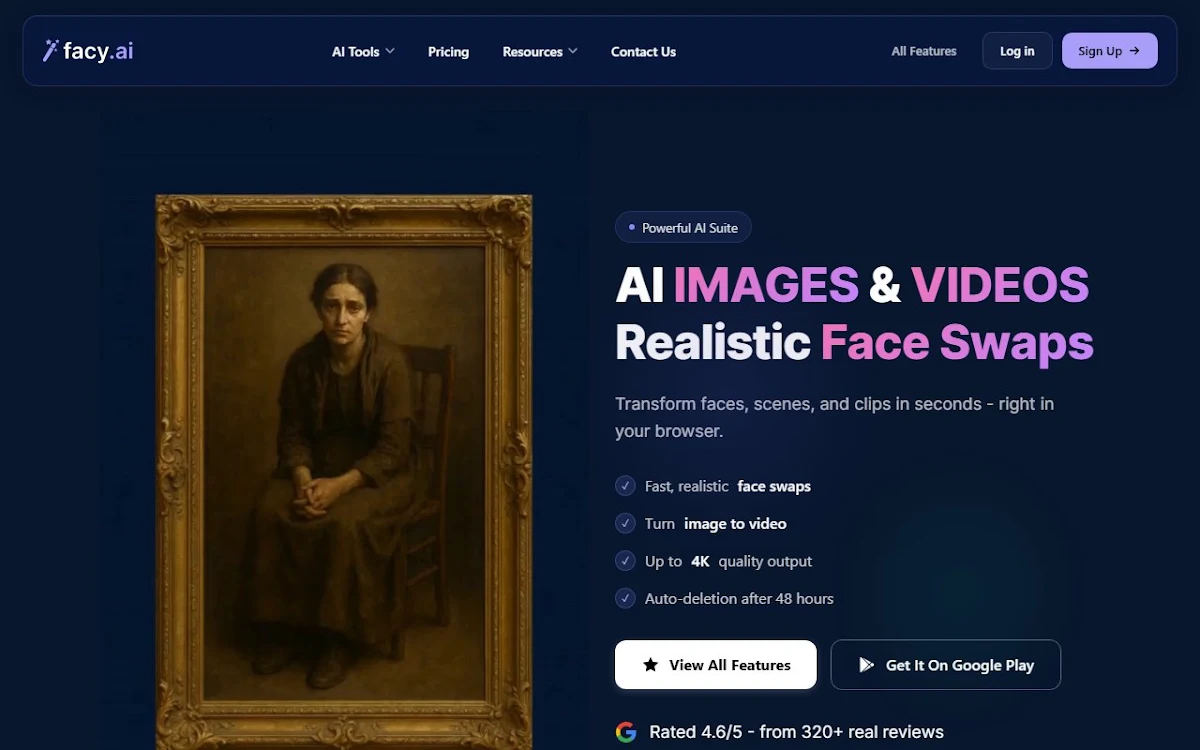Click the checkmark beside Auto-deletion after 48 hours

click(x=625, y=598)
